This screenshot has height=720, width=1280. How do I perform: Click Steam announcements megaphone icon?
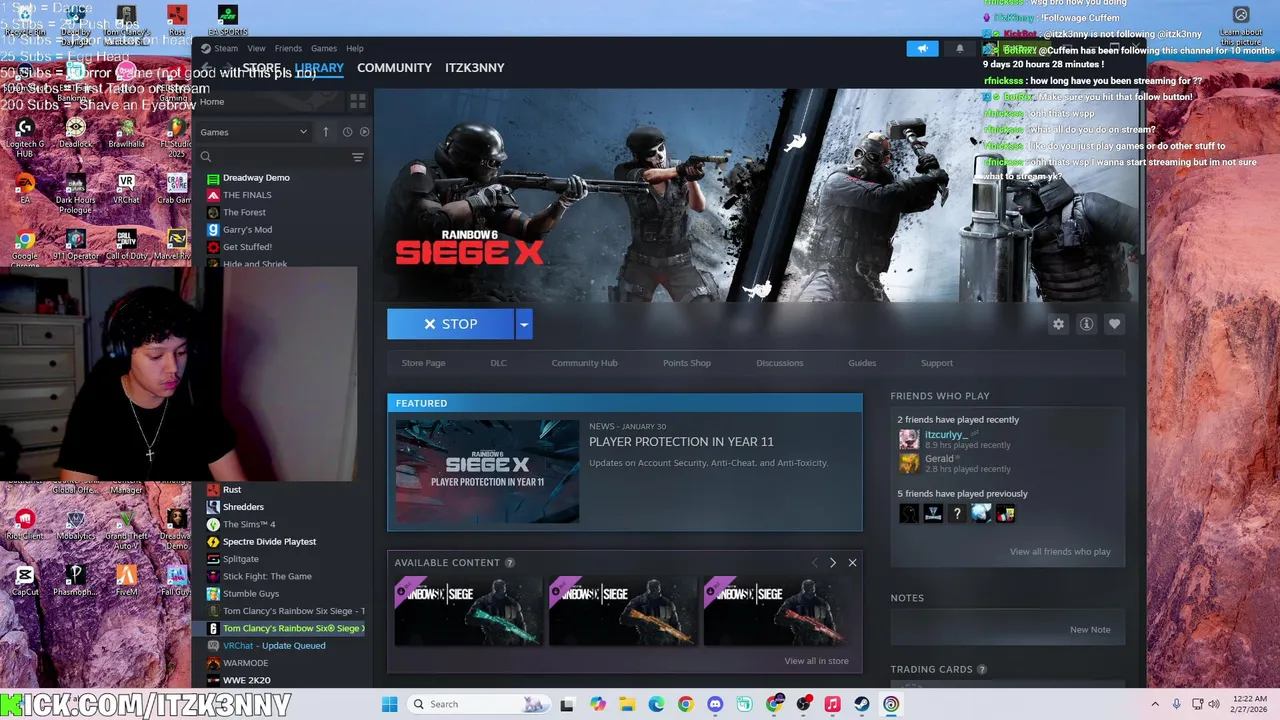point(922,48)
